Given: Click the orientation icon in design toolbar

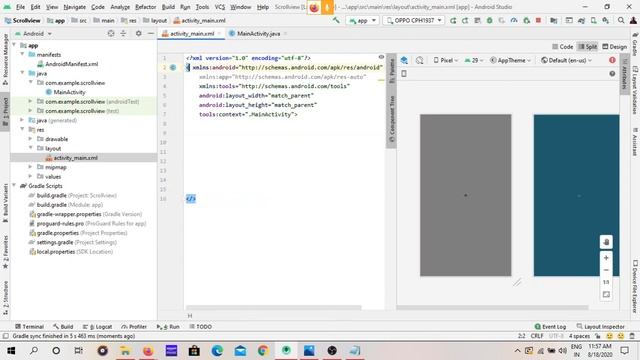Looking at the screenshot, I should coord(420,60).
